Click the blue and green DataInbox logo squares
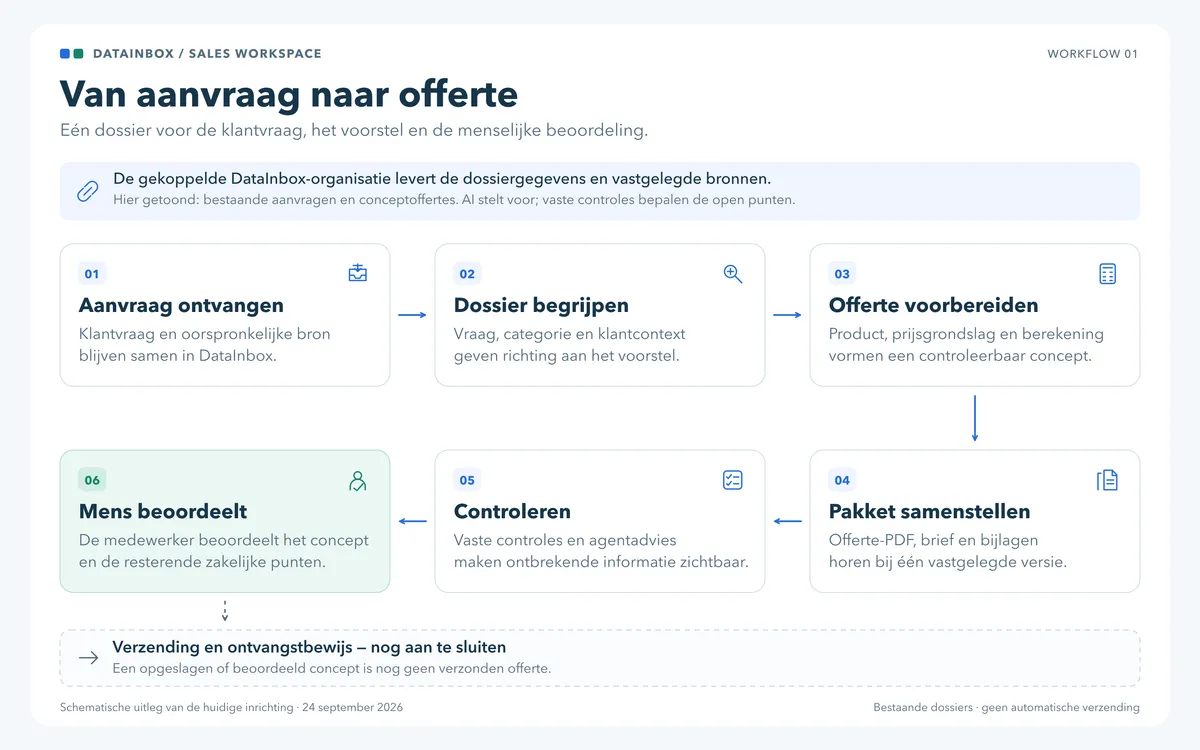Viewport: 1200px width, 750px height. [x=72, y=53]
